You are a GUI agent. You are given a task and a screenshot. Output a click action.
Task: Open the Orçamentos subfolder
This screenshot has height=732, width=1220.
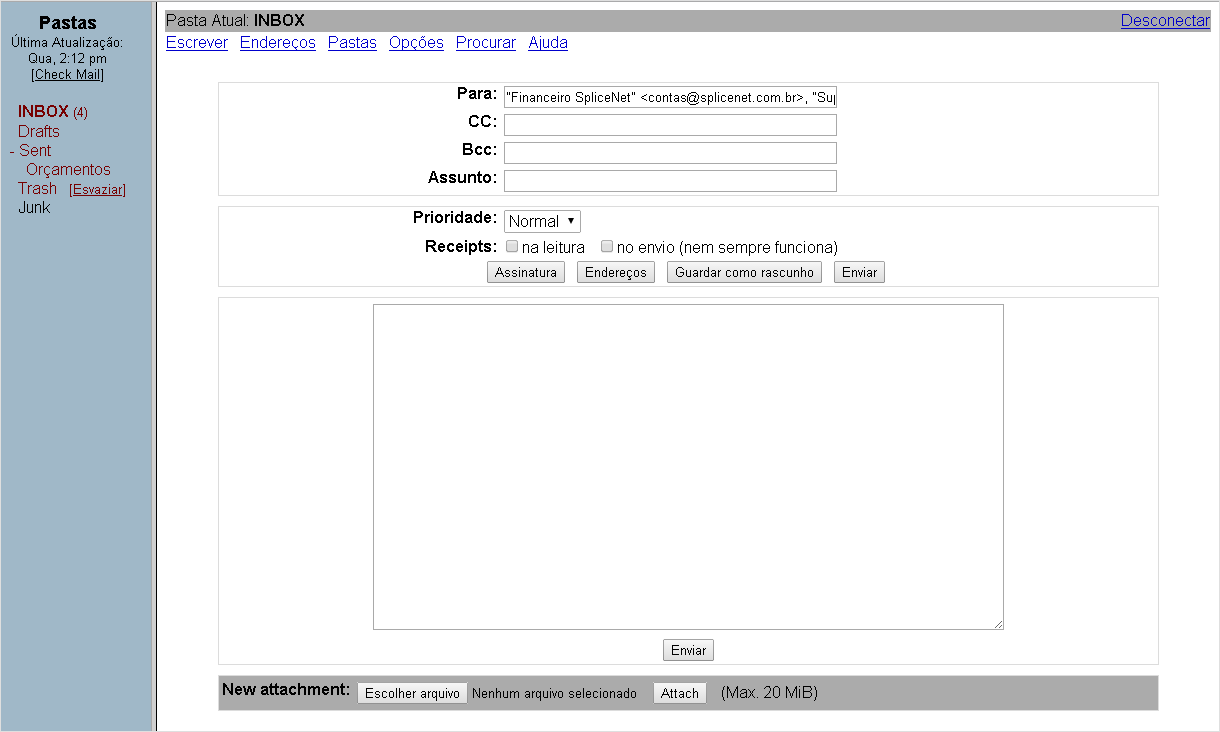(x=68, y=170)
